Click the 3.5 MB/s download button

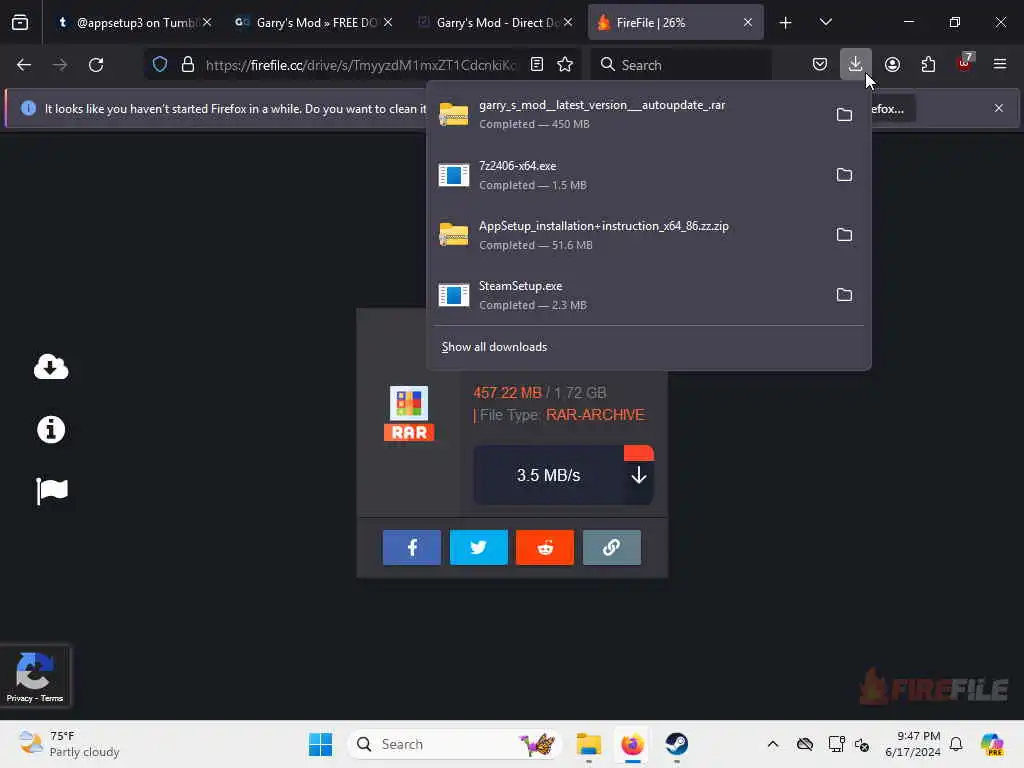coord(563,475)
